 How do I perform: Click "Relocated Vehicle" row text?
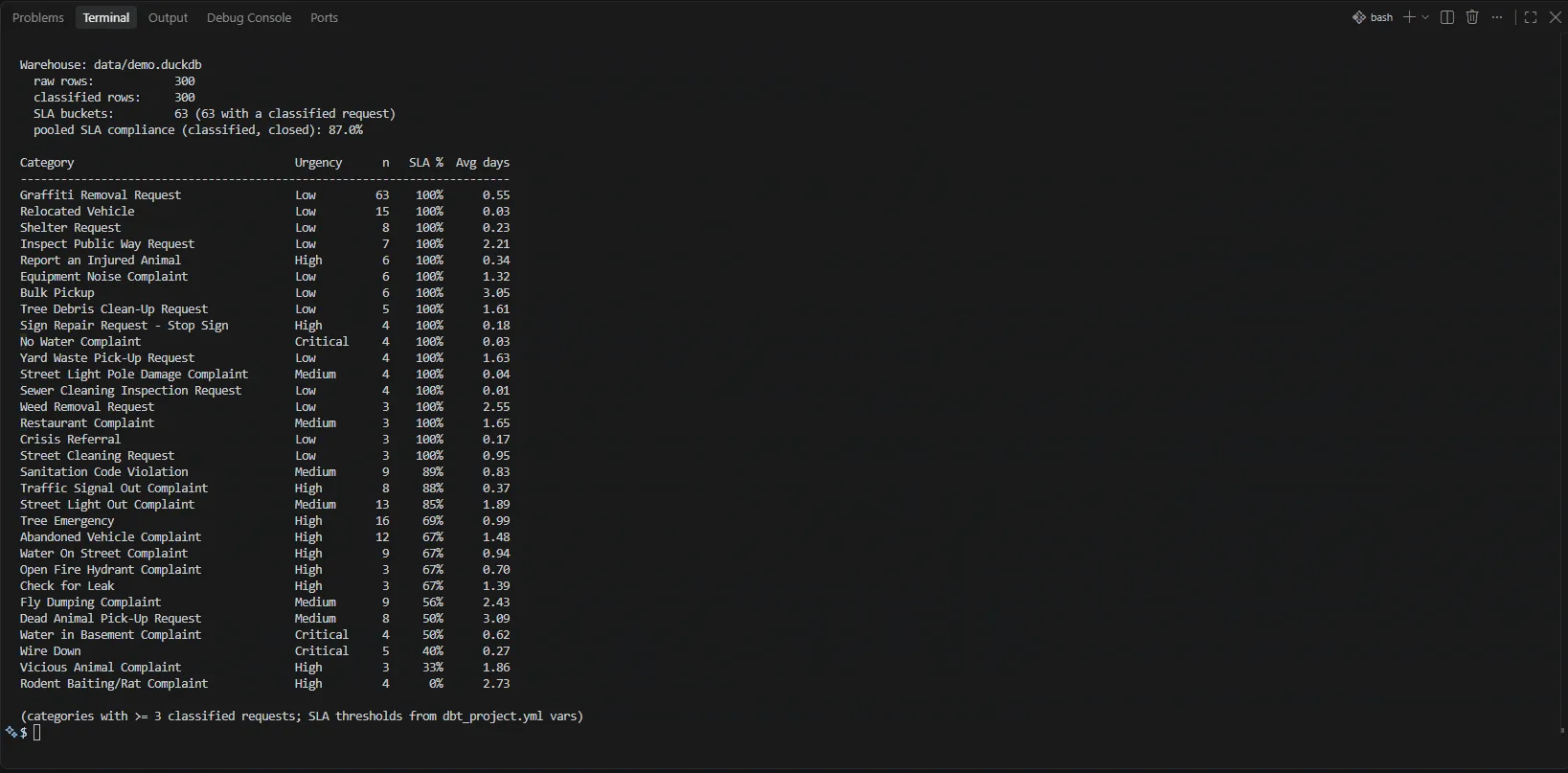click(78, 212)
